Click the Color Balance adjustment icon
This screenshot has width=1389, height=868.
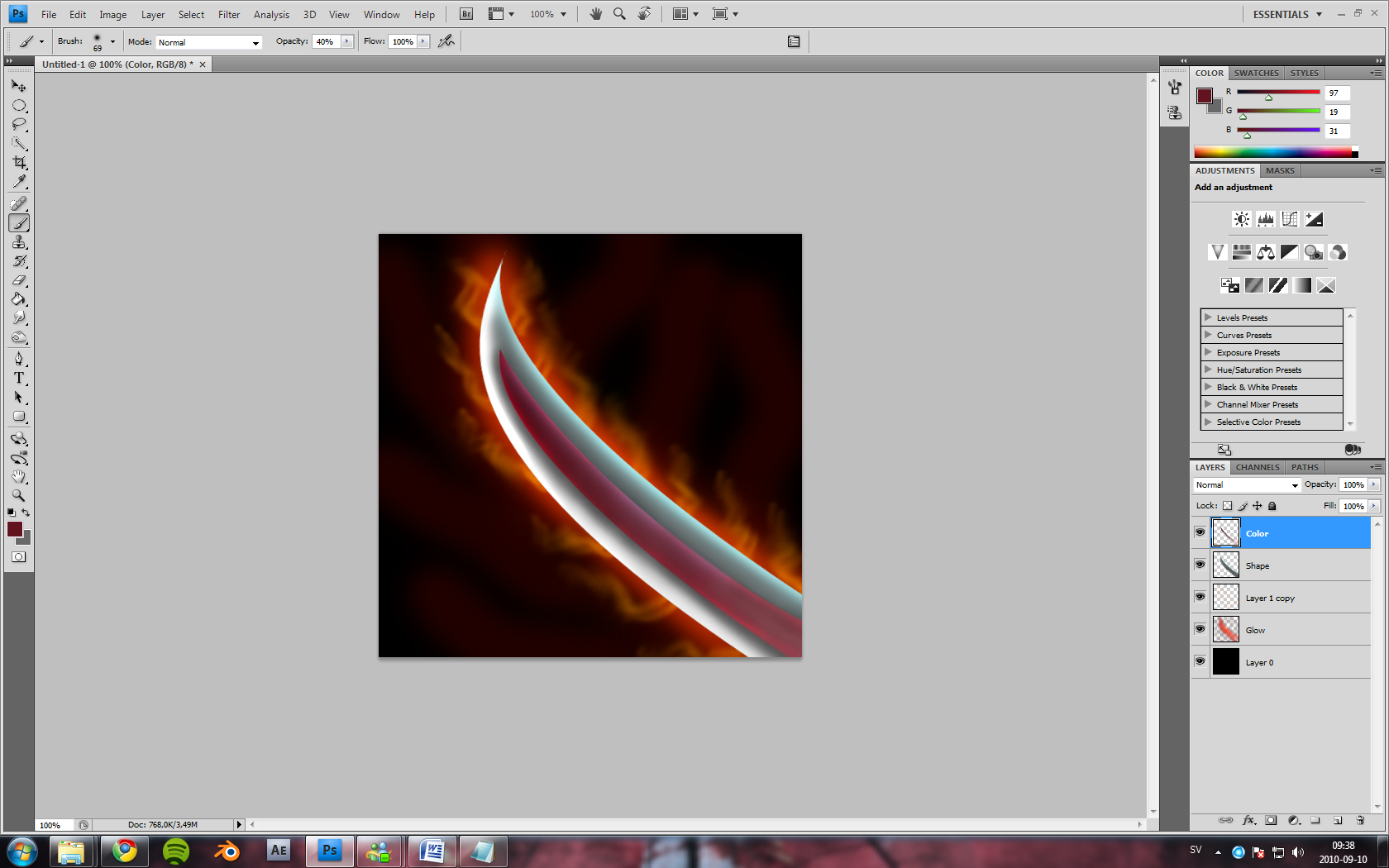1265,252
